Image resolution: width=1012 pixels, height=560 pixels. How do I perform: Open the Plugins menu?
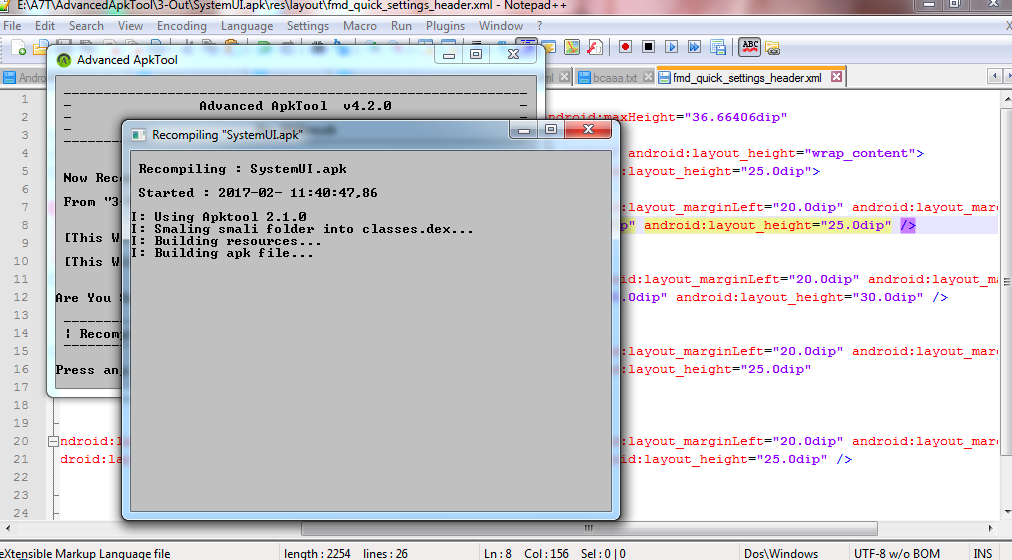click(445, 26)
